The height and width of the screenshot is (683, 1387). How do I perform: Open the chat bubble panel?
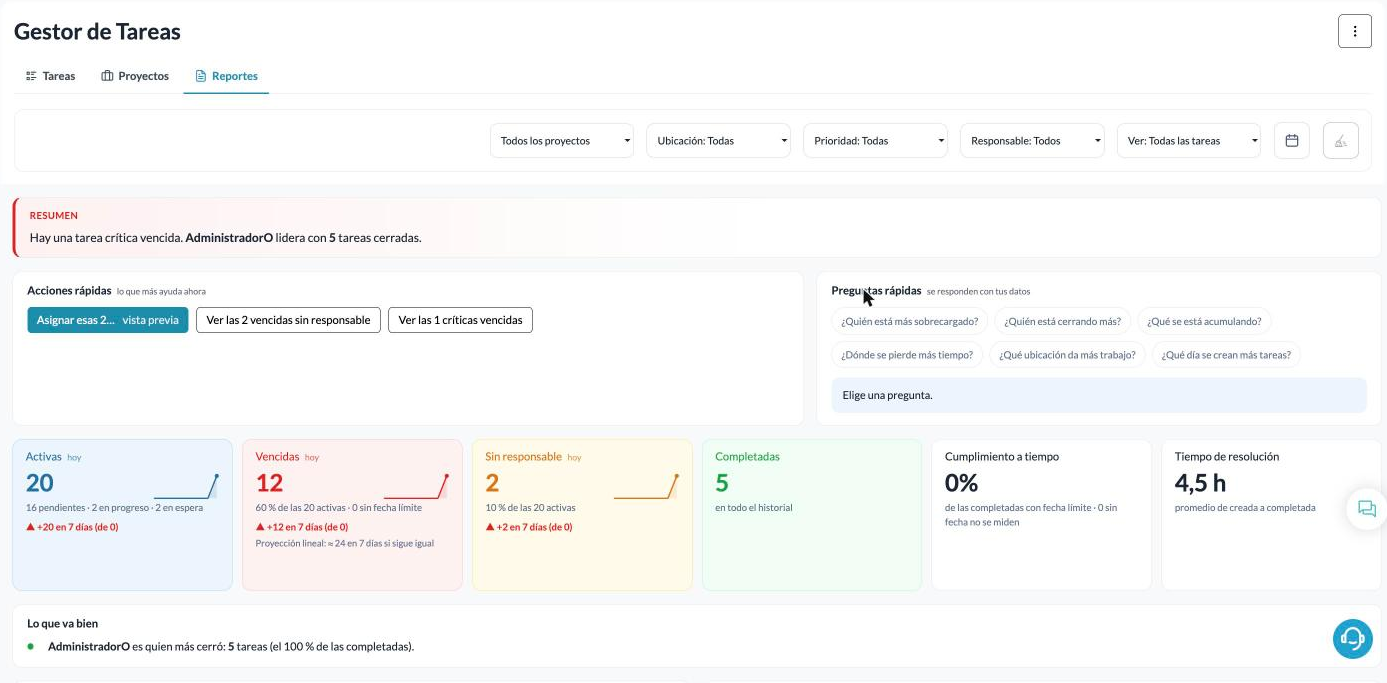tap(1366, 509)
